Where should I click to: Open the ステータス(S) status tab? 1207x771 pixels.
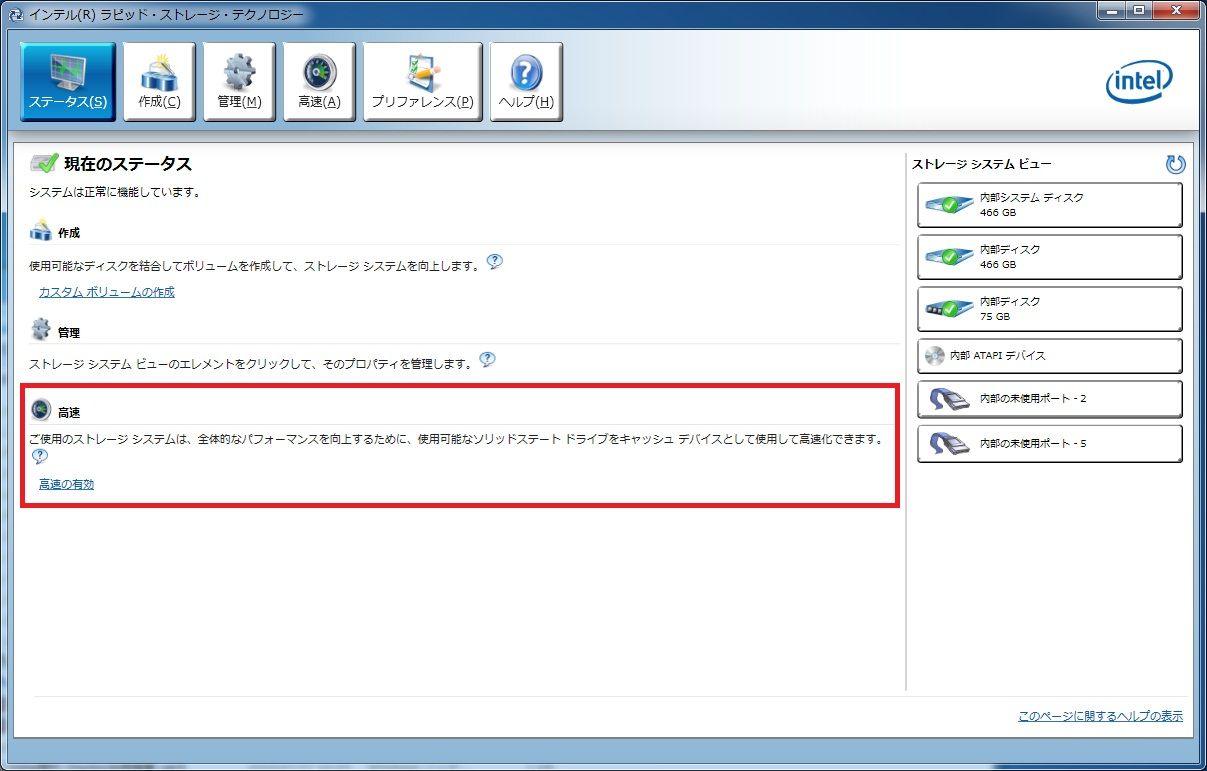coord(68,82)
